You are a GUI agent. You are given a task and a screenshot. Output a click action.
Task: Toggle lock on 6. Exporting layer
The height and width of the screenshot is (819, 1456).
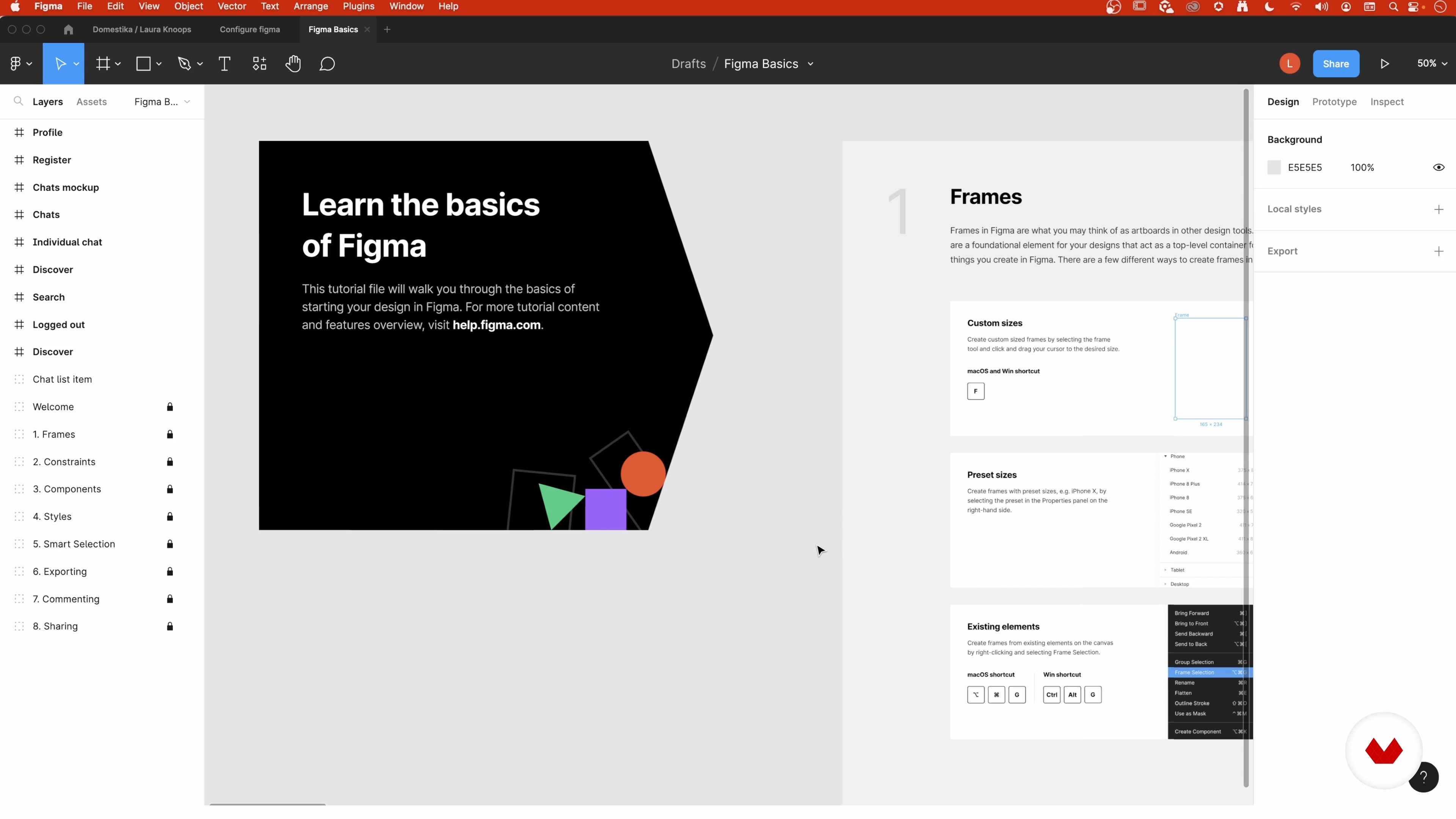click(x=169, y=571)
